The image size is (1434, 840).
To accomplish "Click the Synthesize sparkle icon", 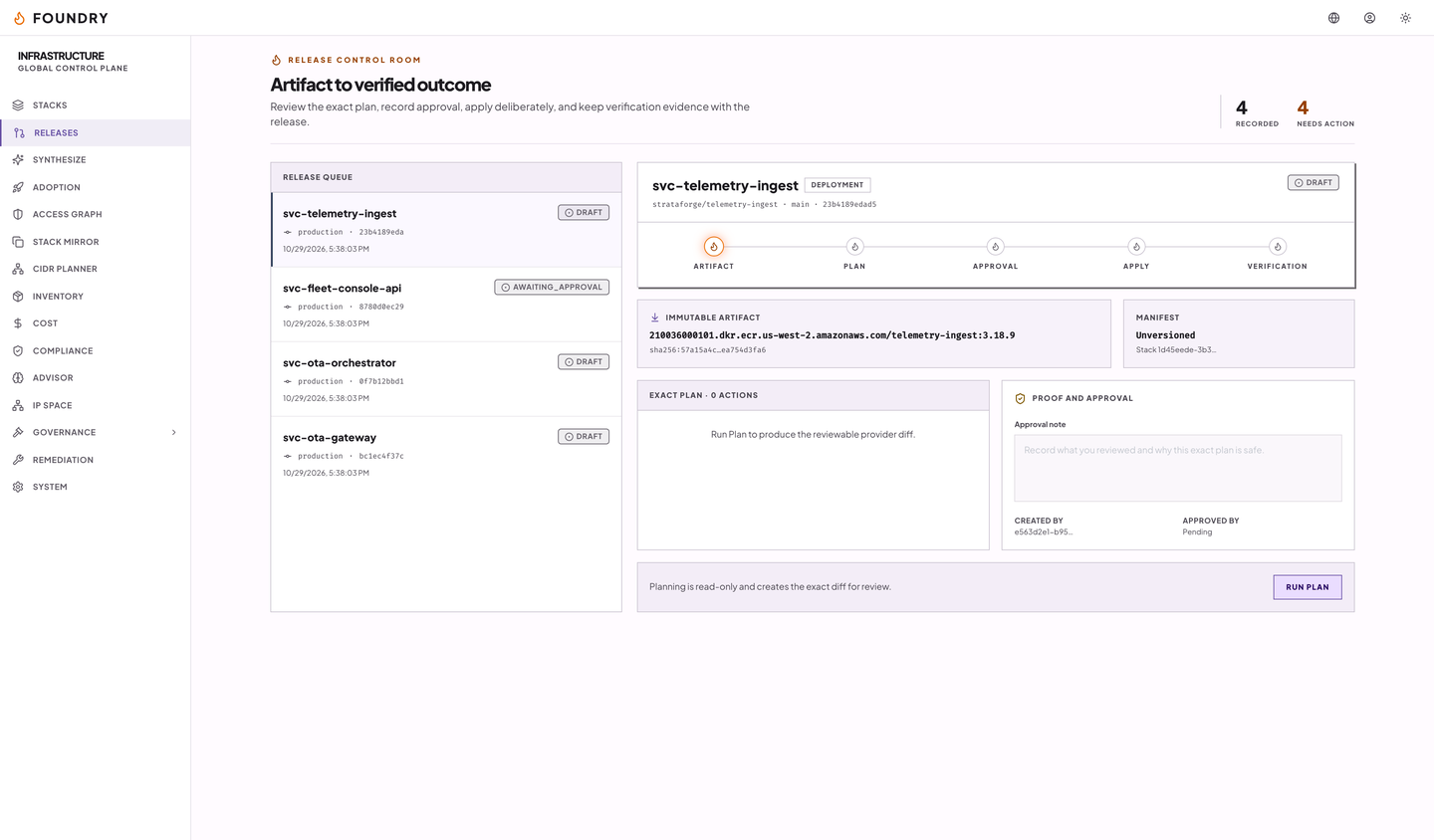I will pos(18,160).
